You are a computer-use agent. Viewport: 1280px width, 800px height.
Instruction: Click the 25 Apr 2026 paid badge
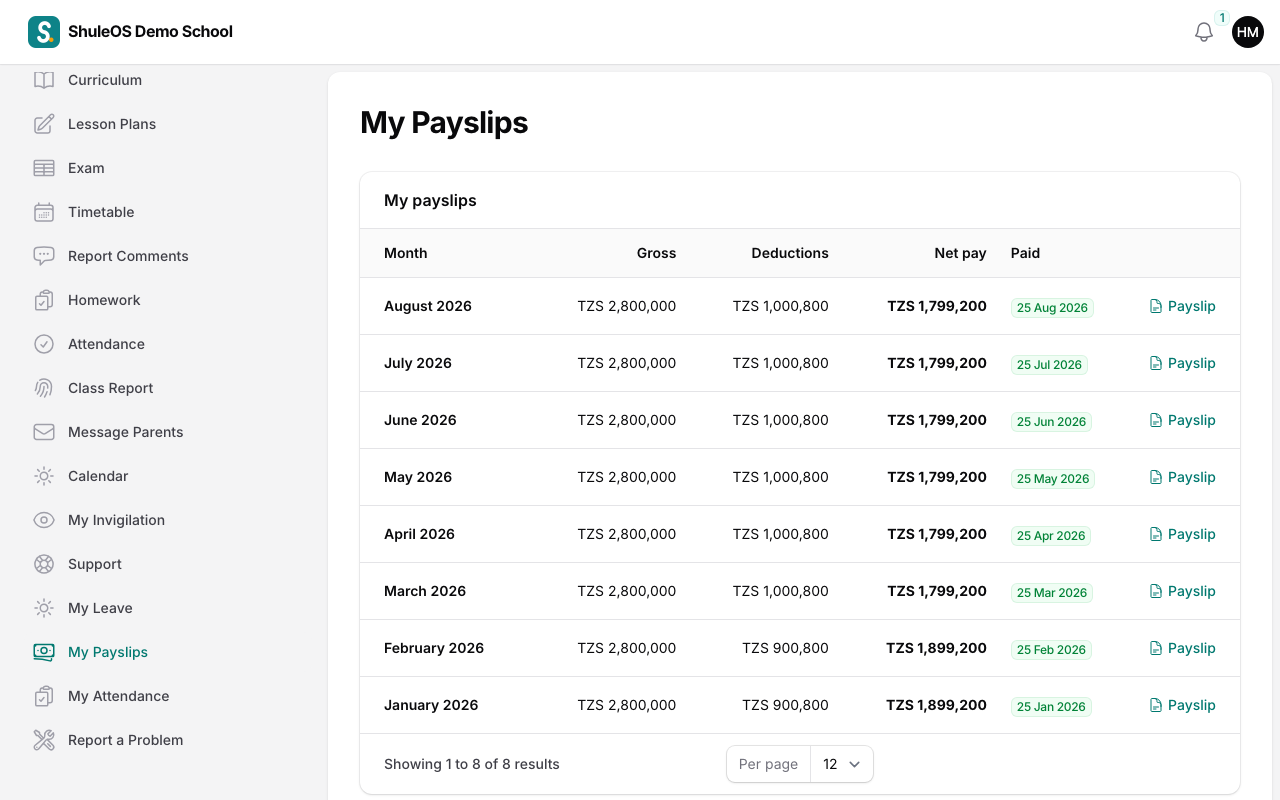(1051, 536)
